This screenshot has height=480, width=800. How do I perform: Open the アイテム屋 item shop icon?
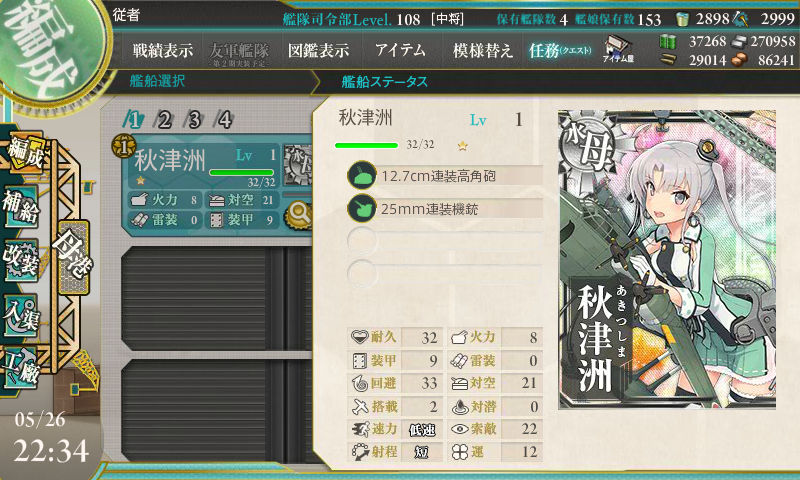(x=617, y=49)
